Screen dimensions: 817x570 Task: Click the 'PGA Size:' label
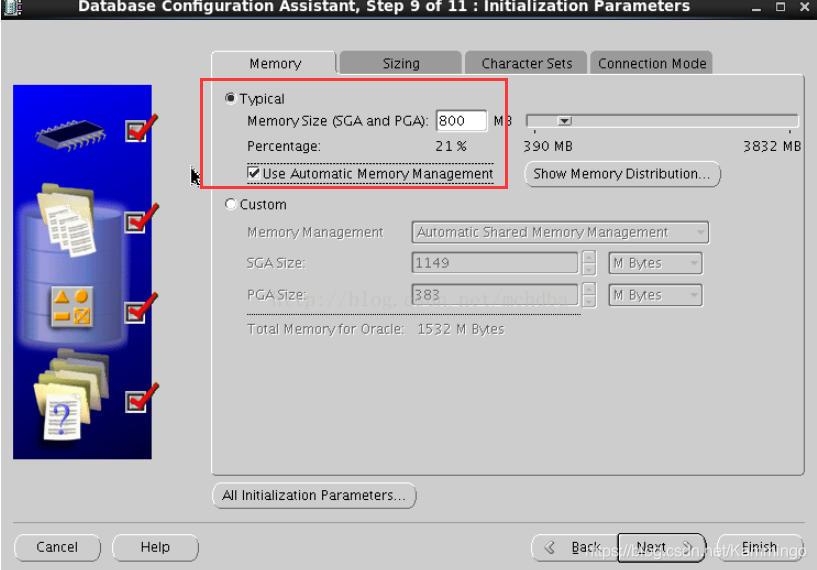point(277,295)
